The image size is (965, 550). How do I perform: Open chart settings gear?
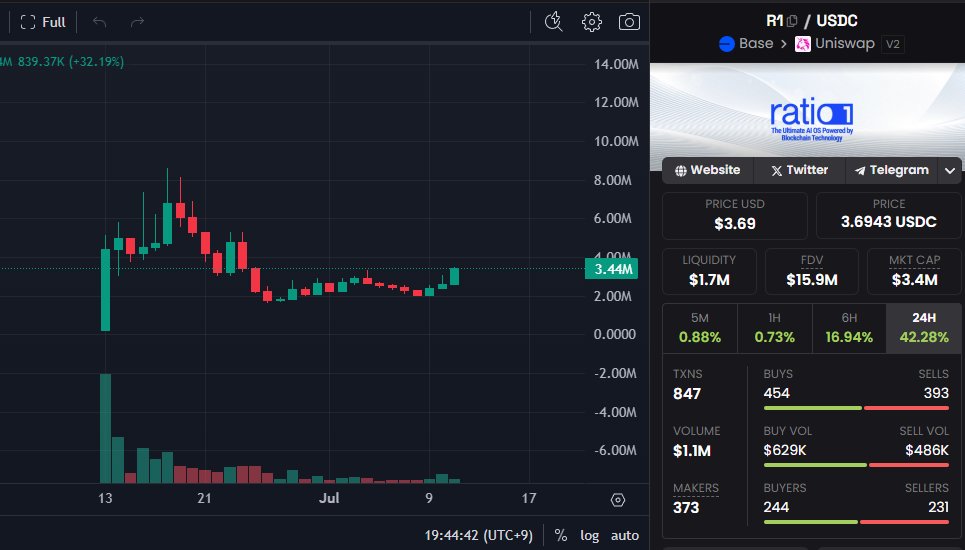coord(591,21)
